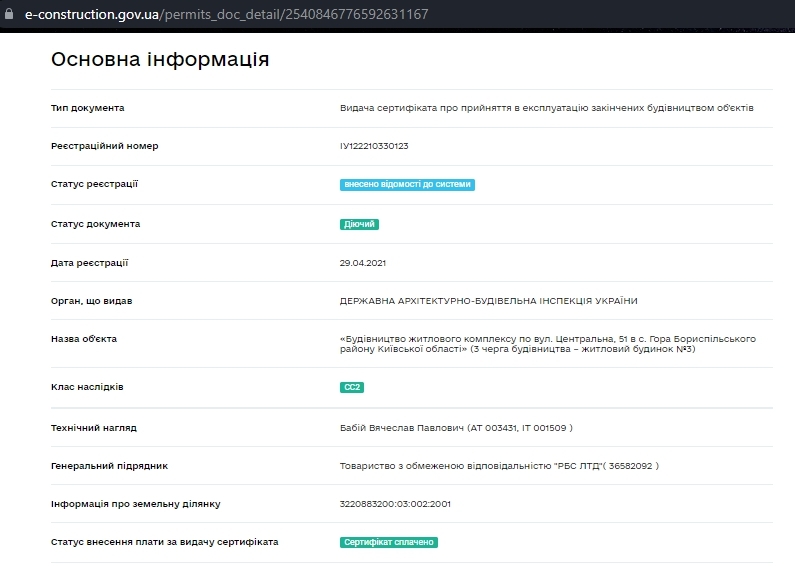Click the 'Генеральний підрядник' label

click(109, 466)
